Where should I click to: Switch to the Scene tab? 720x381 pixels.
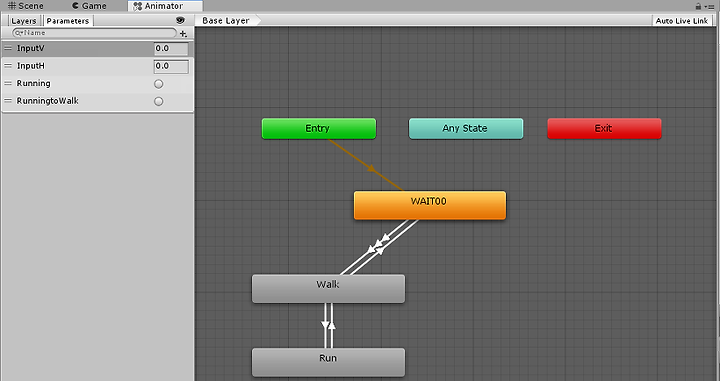[x=26, y=6]
